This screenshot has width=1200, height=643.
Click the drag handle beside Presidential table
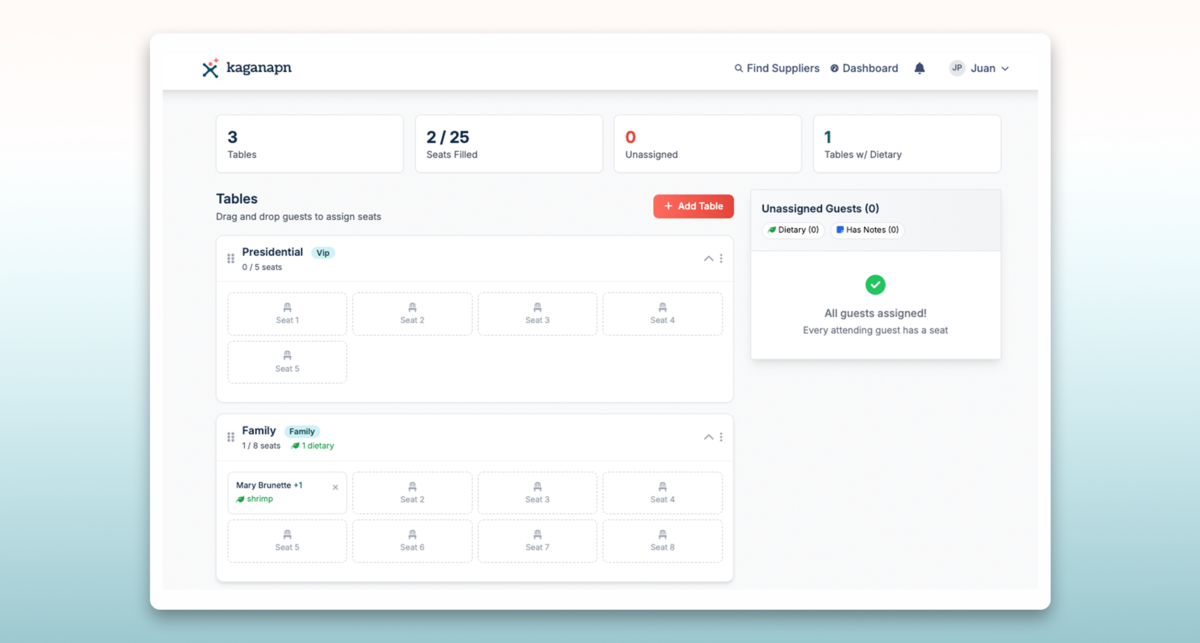tap(231, 258)
